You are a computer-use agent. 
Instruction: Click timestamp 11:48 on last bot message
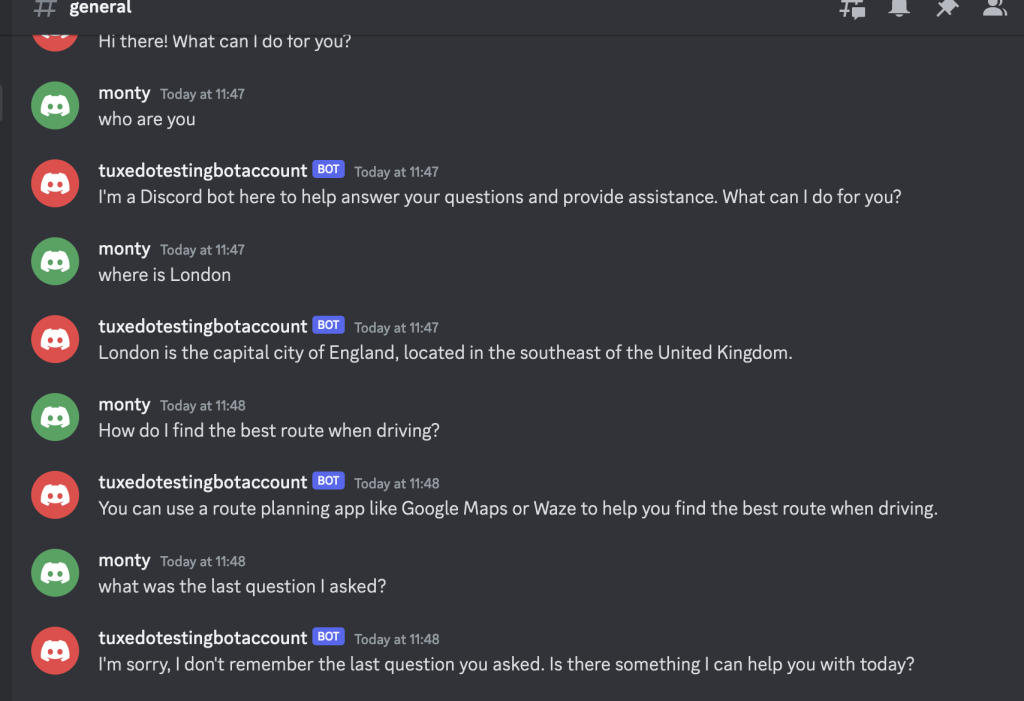click(x=396, y=639)
